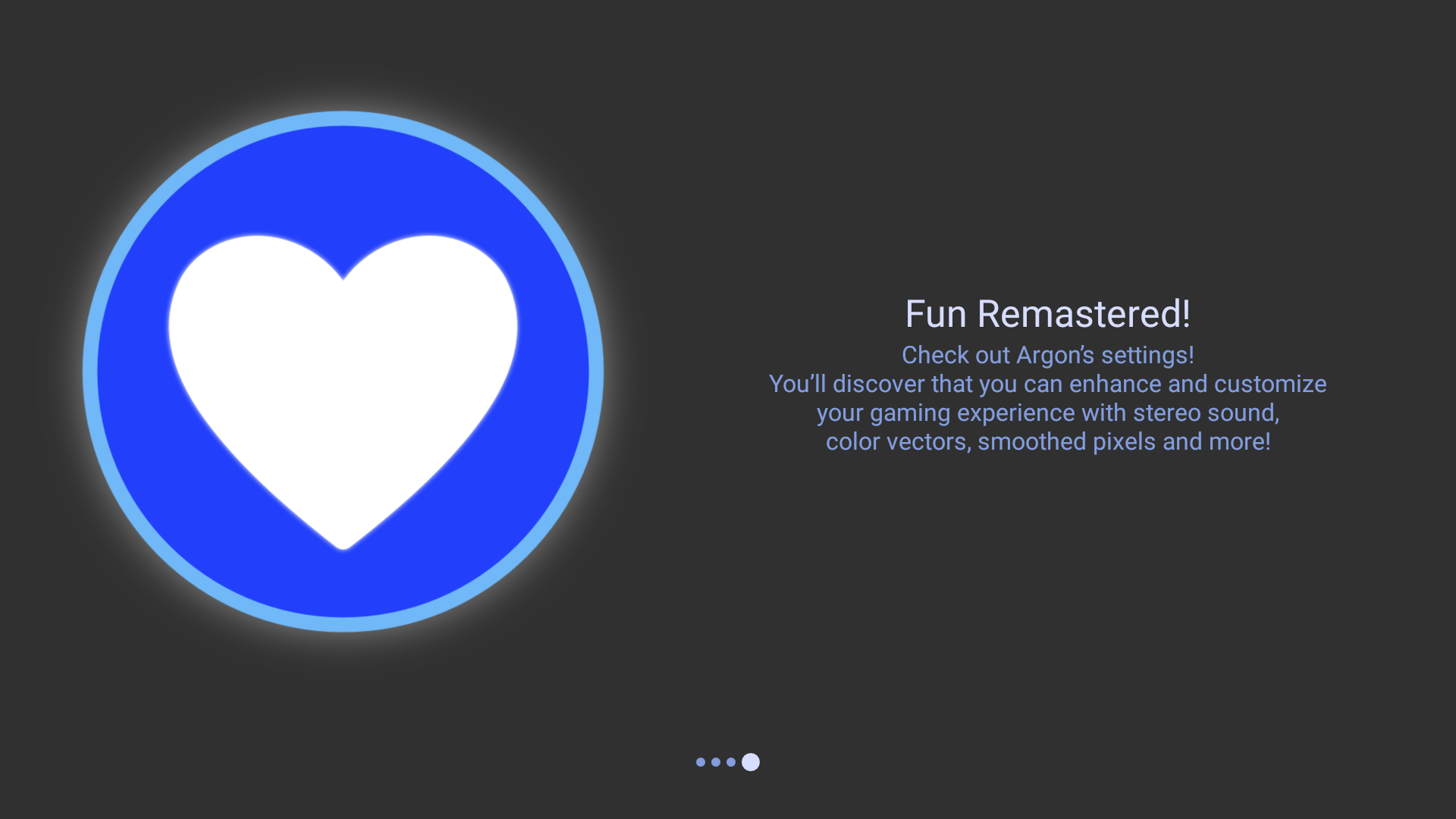Screen dimensions: 1456x819
Task: Click the blue circle area below the heart
Action: (343, 580)
